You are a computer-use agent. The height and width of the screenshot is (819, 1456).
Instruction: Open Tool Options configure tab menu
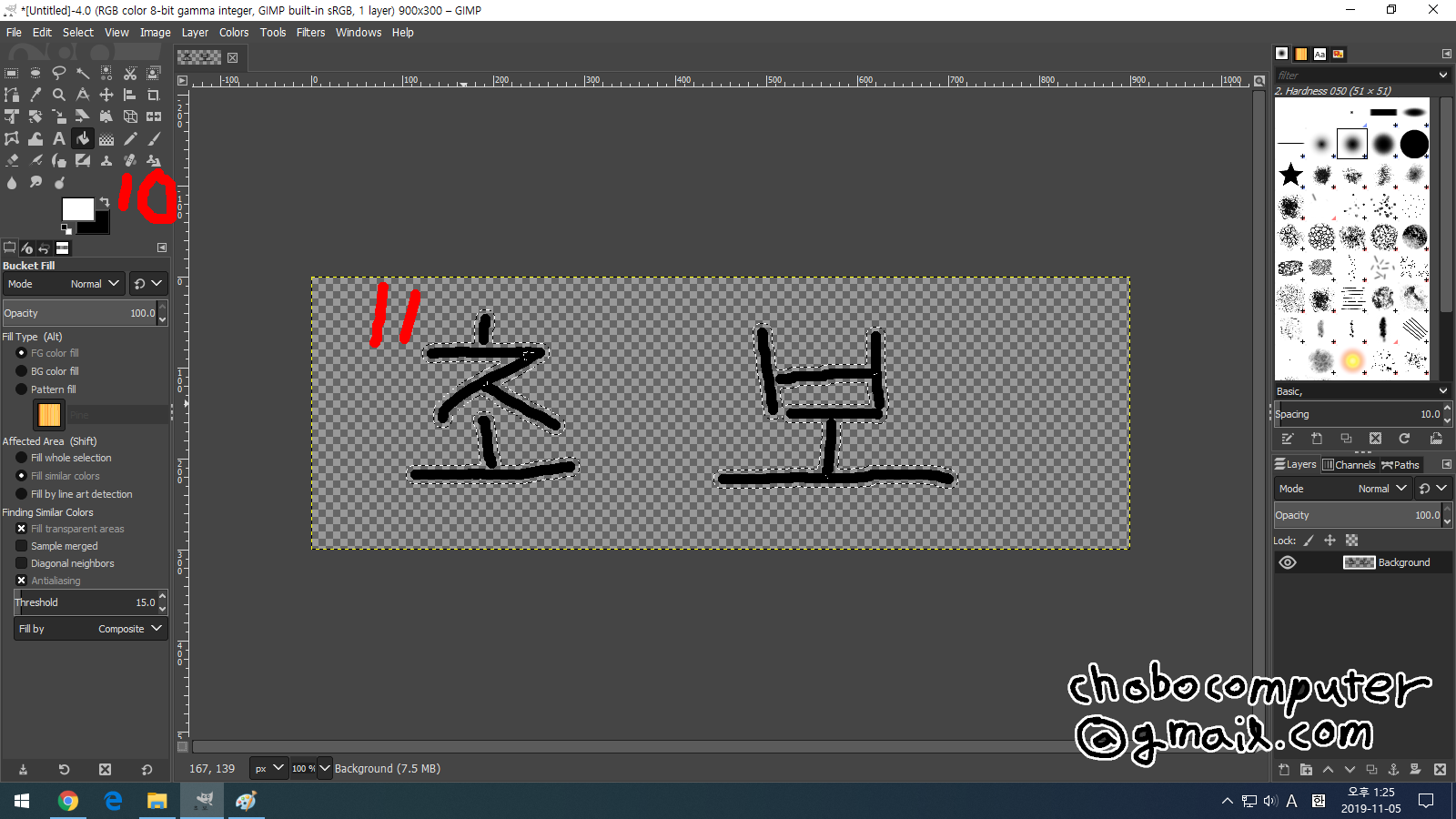[162, 248]
